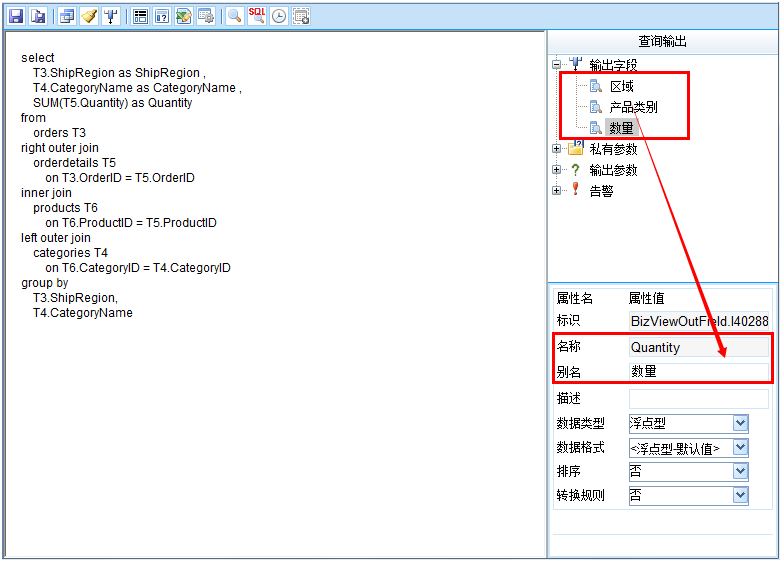Click the 查询输出 panel header

pos(662,41)
